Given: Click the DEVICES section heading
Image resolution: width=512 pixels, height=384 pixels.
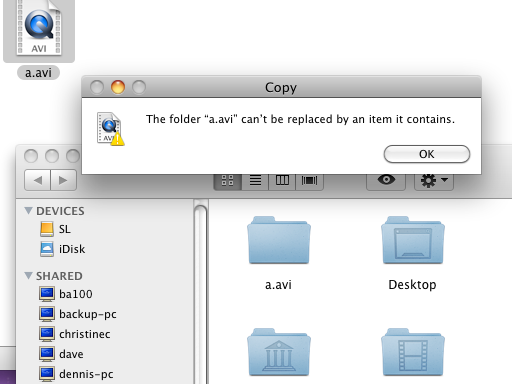Looking at the screenshot, I should [60, 211].
